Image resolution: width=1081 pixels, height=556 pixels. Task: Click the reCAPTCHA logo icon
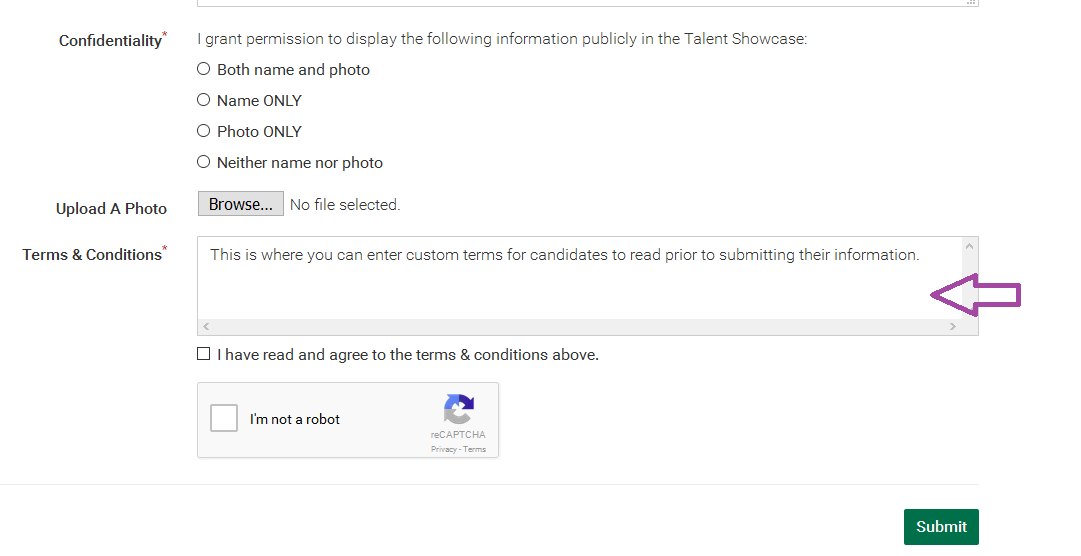(458, 409)
